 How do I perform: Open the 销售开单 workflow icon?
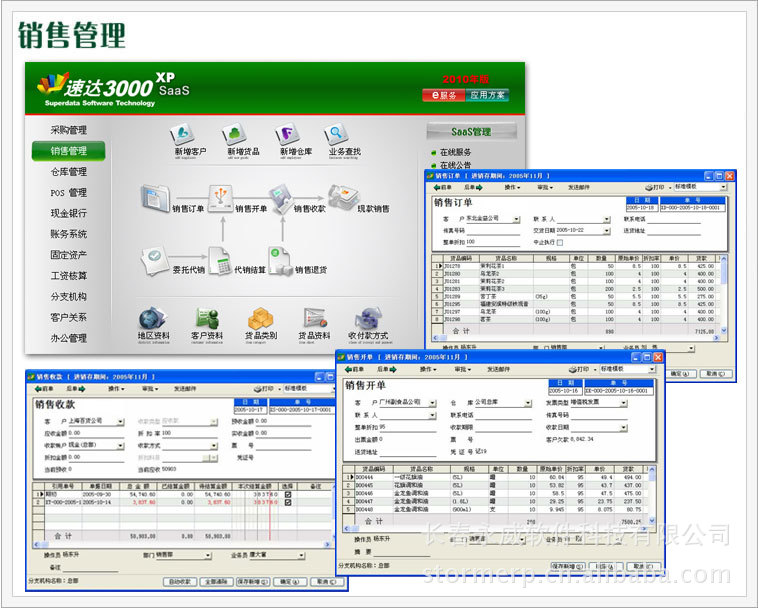[x=221, y=199]
